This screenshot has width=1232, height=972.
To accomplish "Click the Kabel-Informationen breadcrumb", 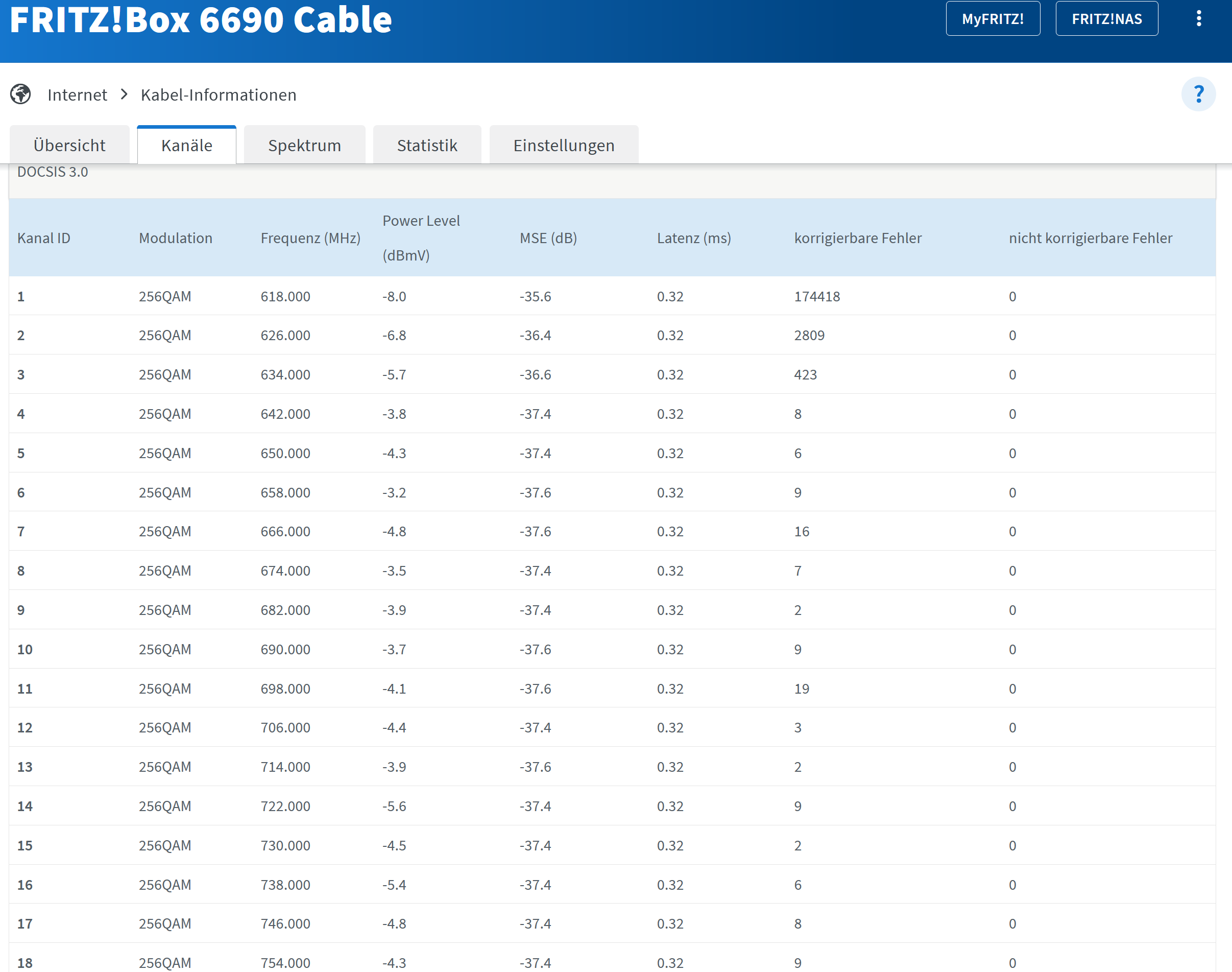I will pos(219,94).
